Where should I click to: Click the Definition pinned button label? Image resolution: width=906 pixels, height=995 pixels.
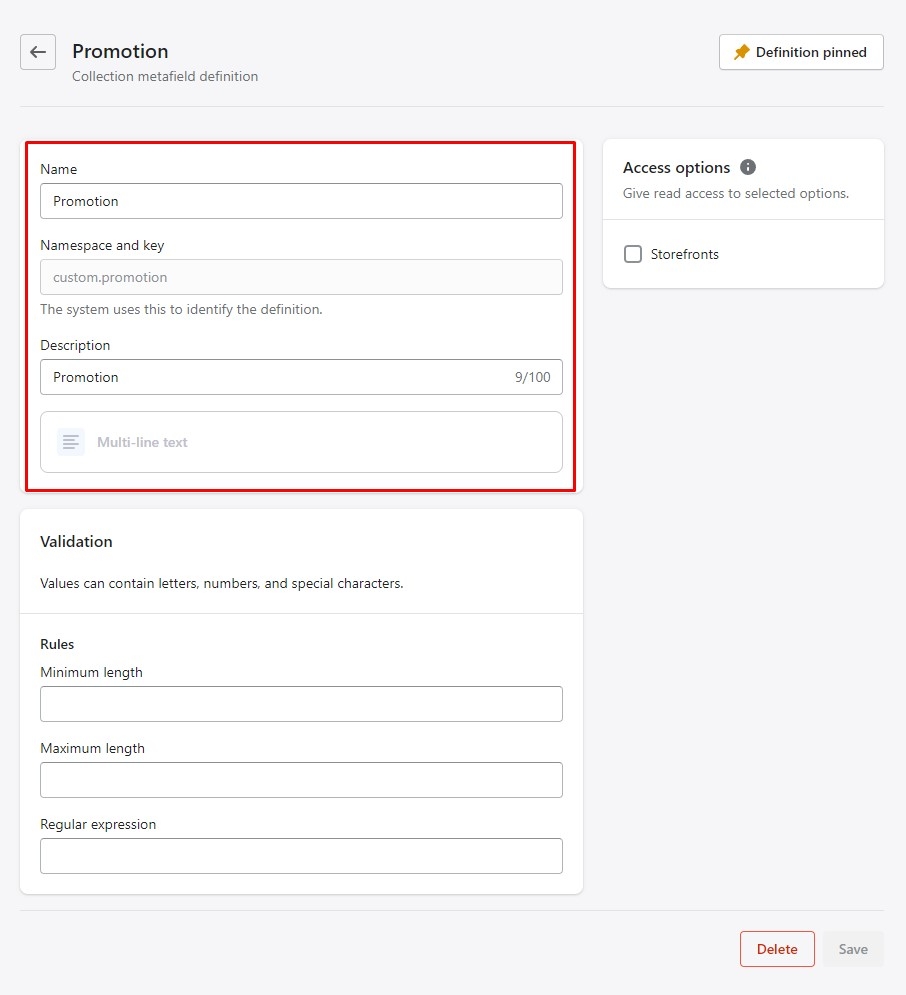811,52
